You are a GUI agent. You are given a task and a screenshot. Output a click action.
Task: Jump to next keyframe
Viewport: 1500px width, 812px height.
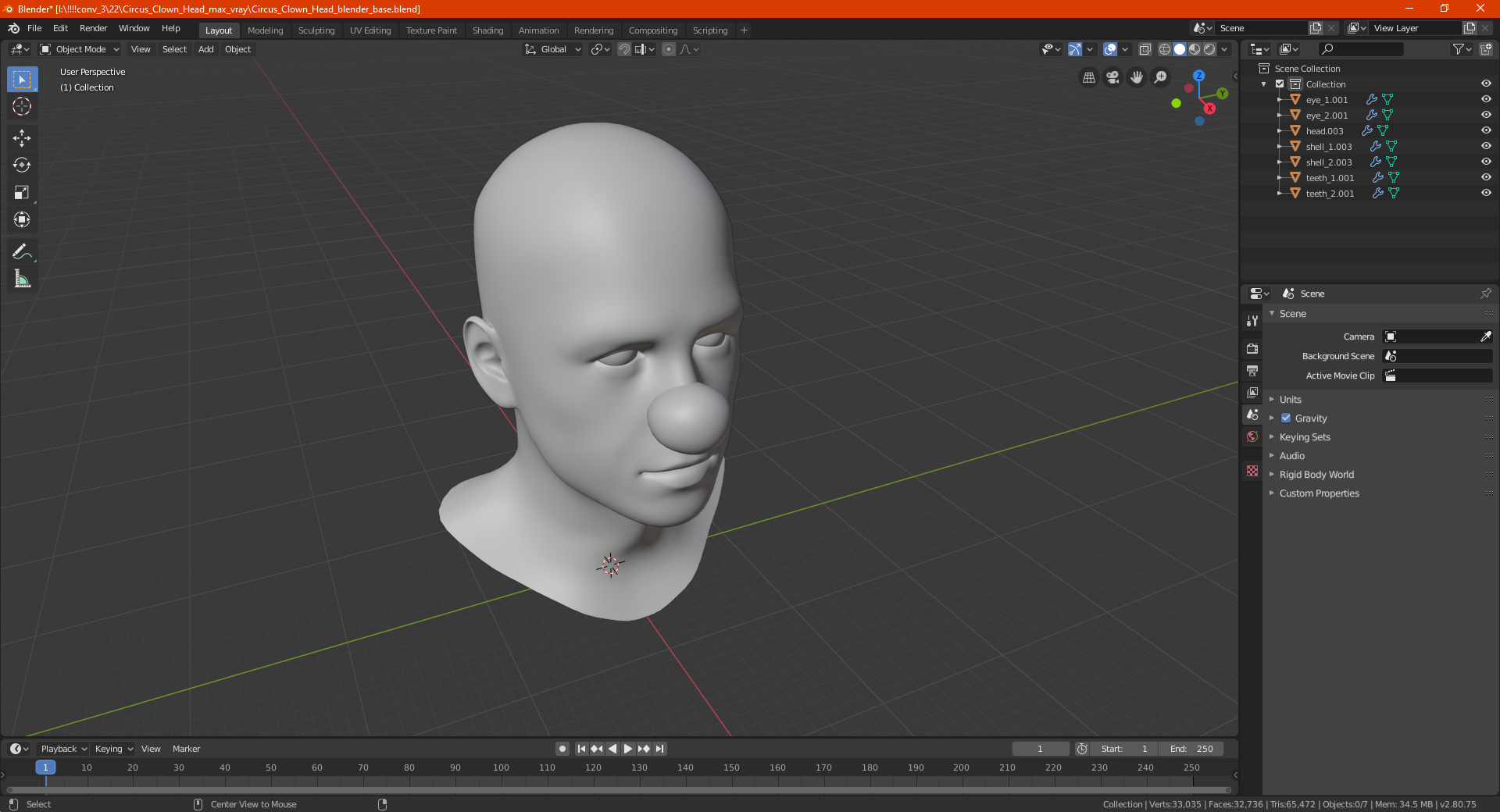click(644, 749)
